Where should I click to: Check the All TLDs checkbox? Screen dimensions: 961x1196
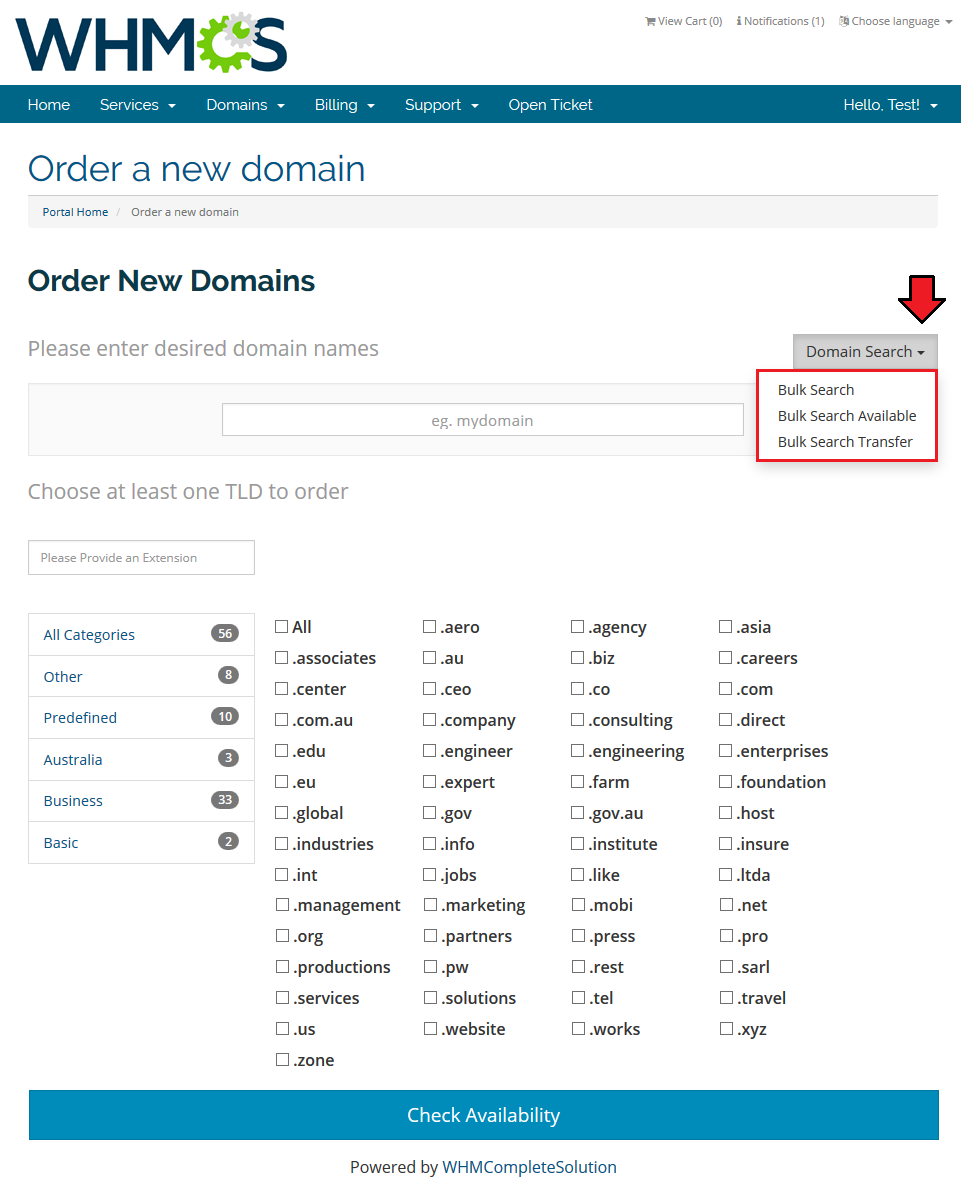point(281,626)
